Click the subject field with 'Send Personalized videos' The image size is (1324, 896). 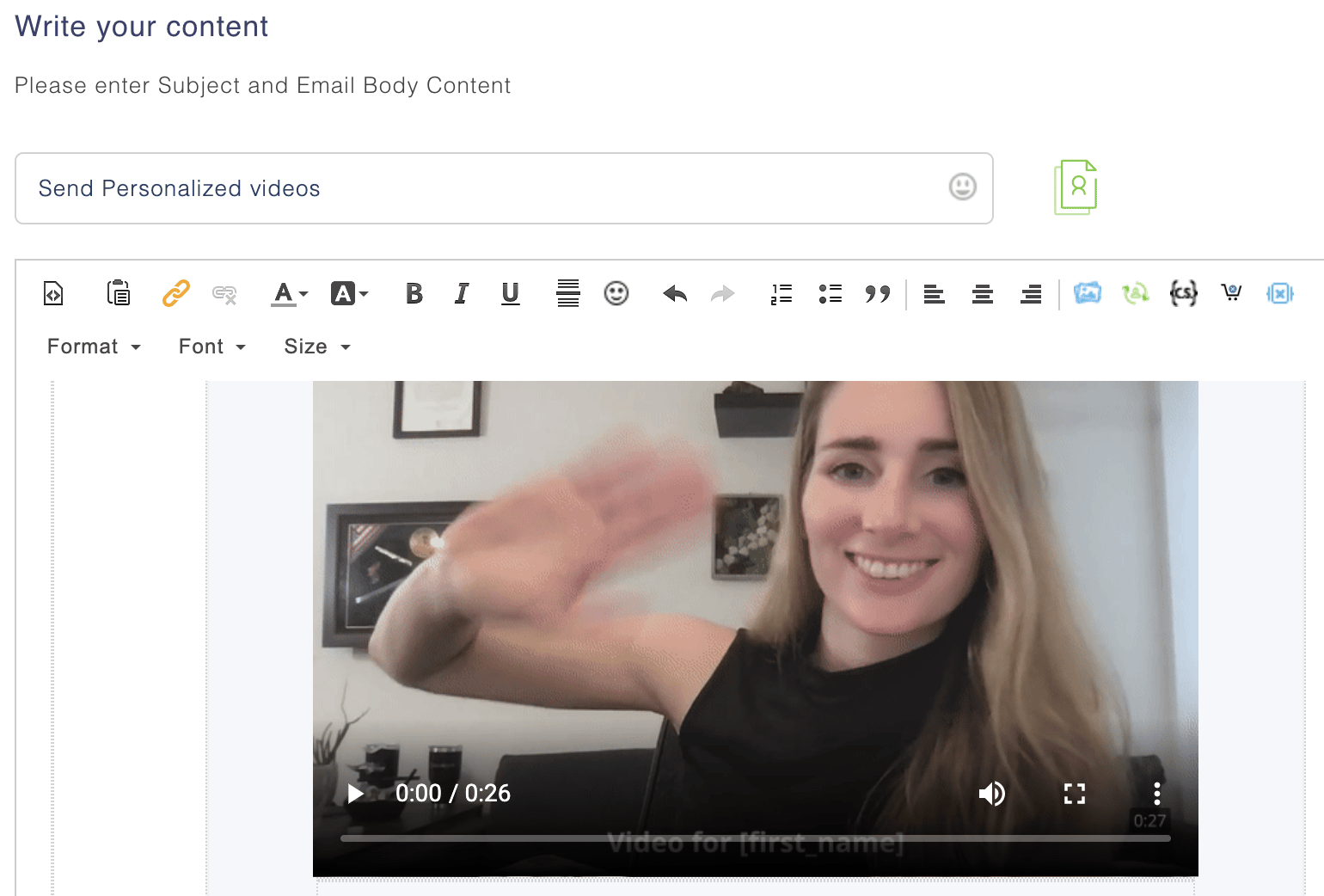pyautogui.click(x=504, y=188)
